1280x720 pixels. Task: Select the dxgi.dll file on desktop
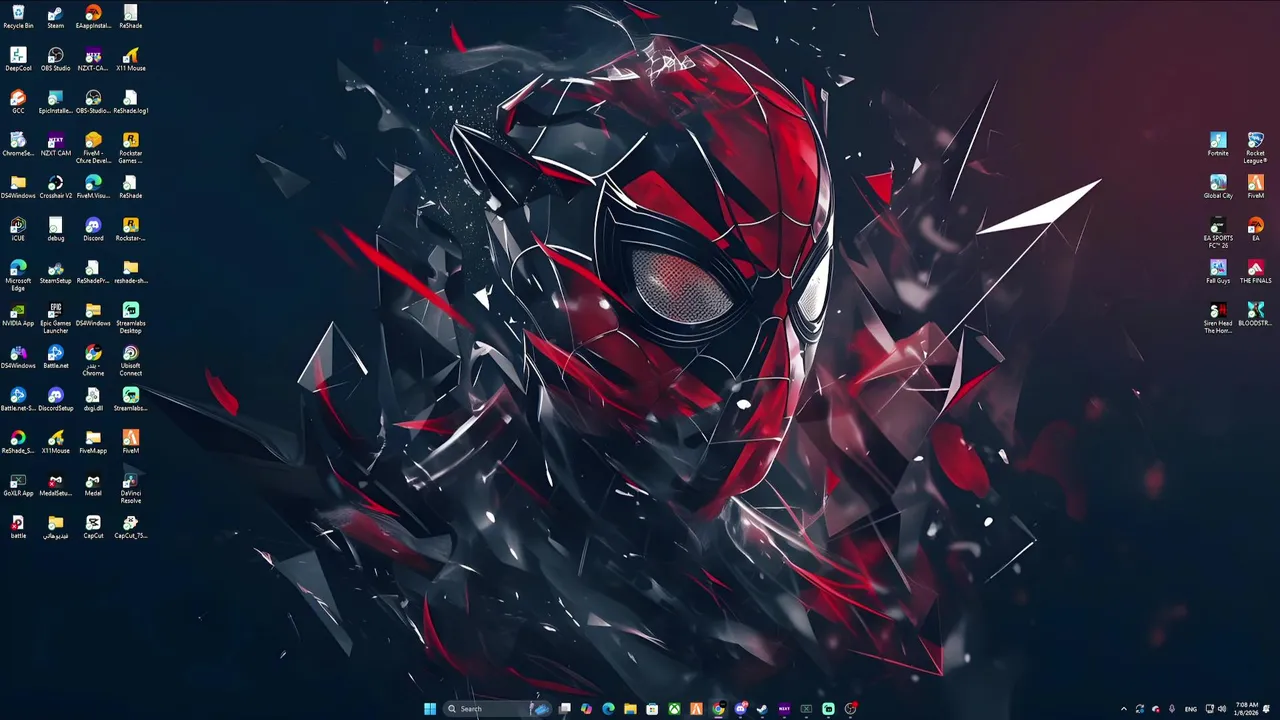click(93, 399)
